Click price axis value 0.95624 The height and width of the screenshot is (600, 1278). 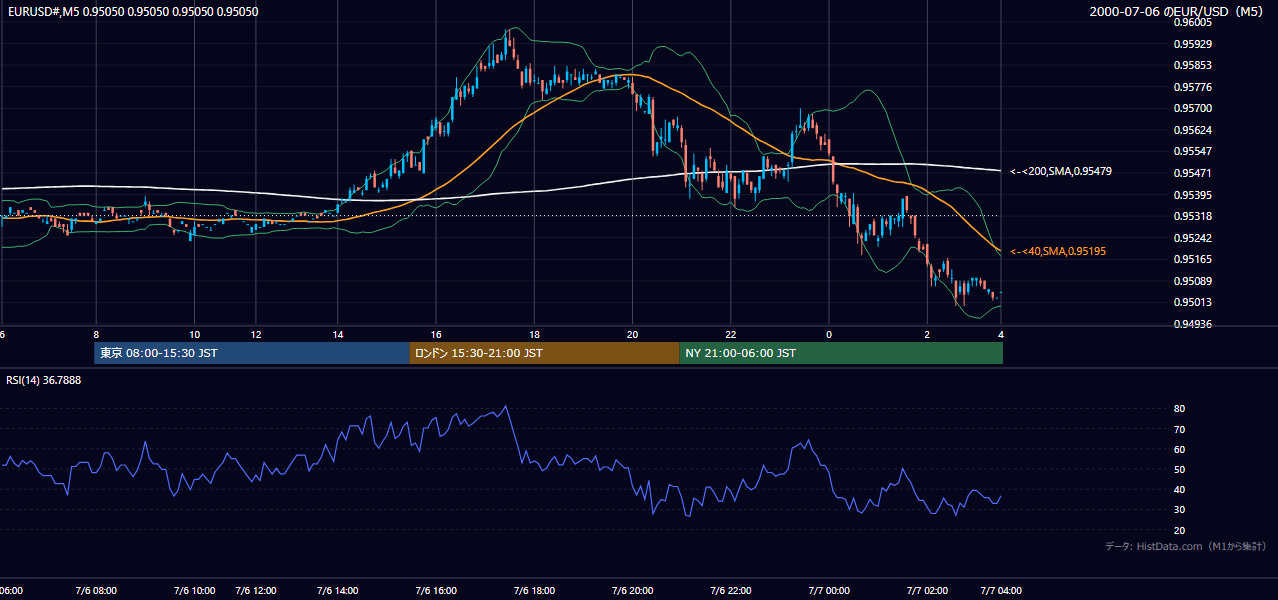click(1192, 130)
